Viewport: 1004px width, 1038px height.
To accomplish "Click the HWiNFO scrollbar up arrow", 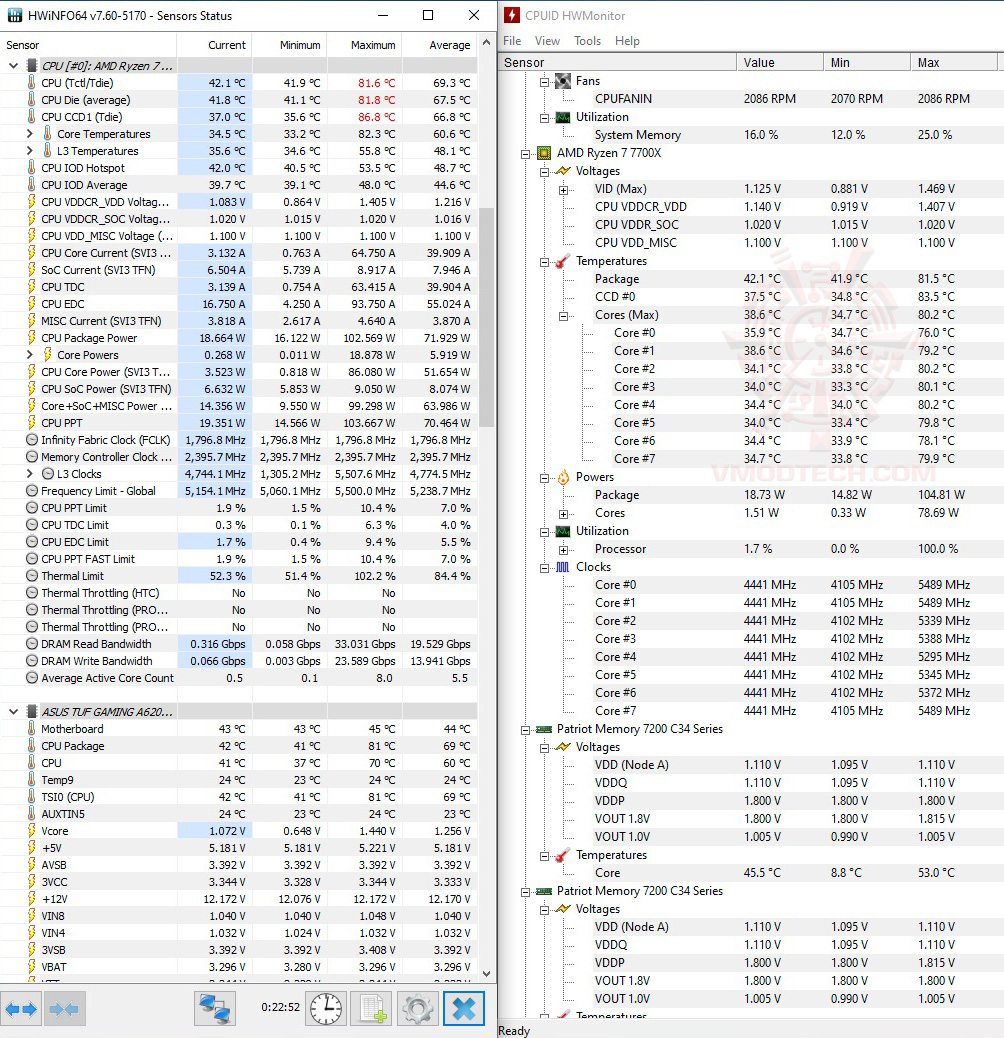I will (486, 42).
